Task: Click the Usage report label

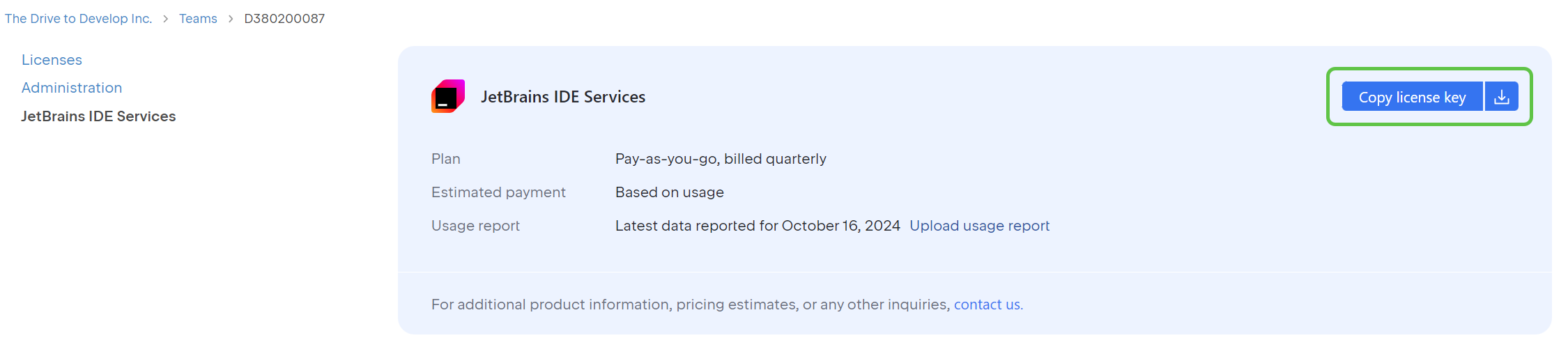Action: pos(475,226)
